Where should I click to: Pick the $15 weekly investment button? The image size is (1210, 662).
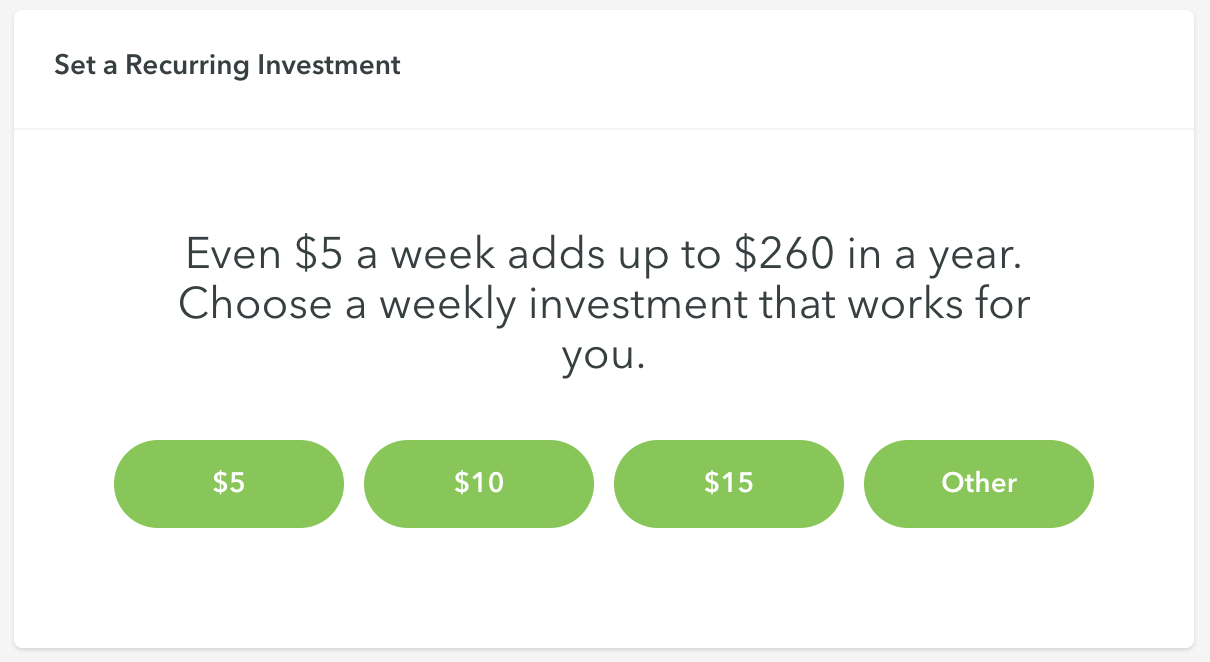(729, 484)
